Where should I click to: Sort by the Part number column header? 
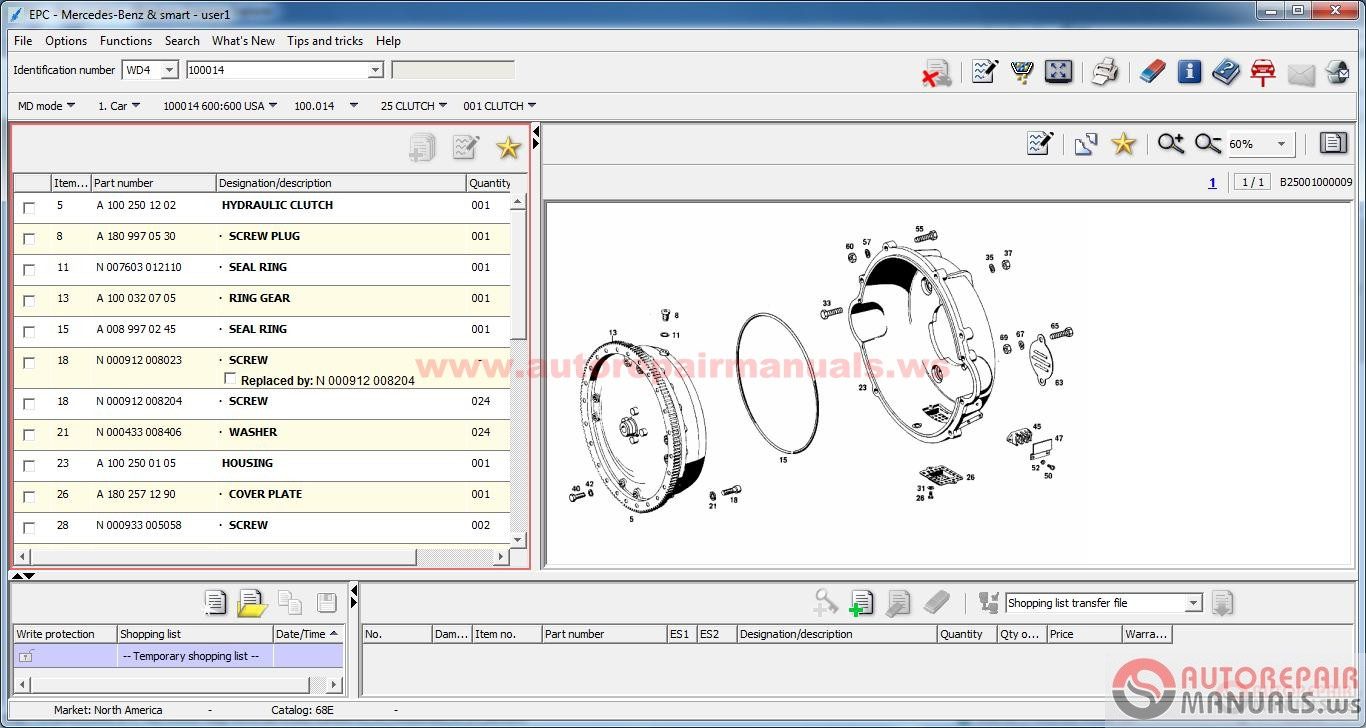coord(153,183)
